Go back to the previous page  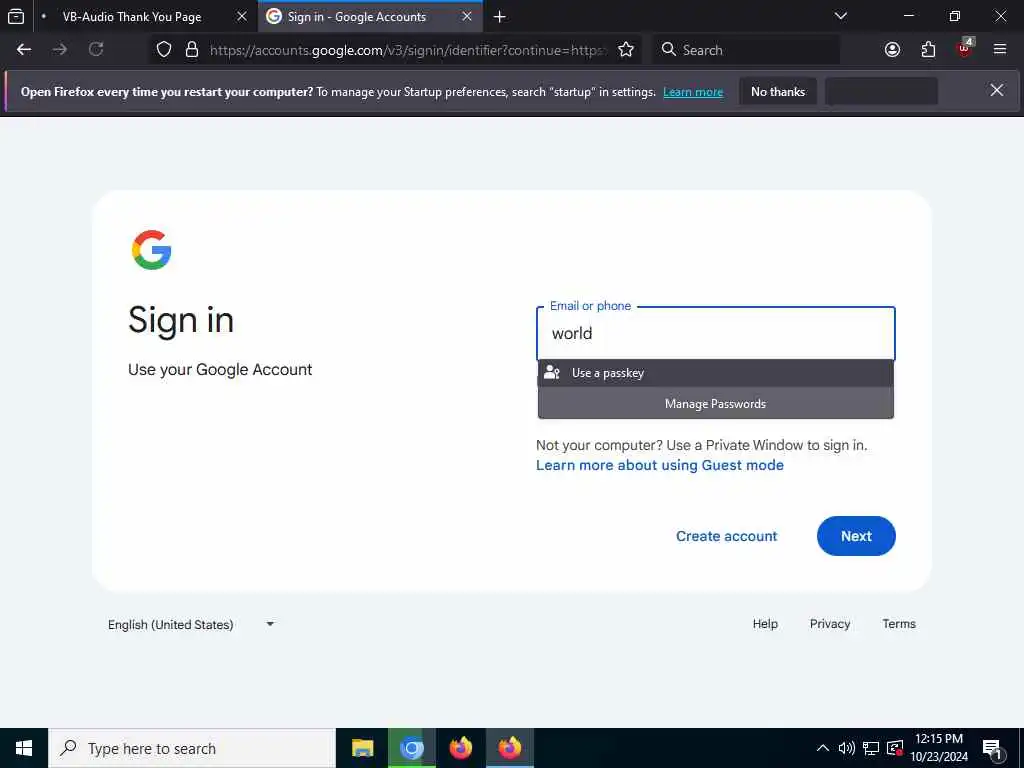[x=24, y=50]
